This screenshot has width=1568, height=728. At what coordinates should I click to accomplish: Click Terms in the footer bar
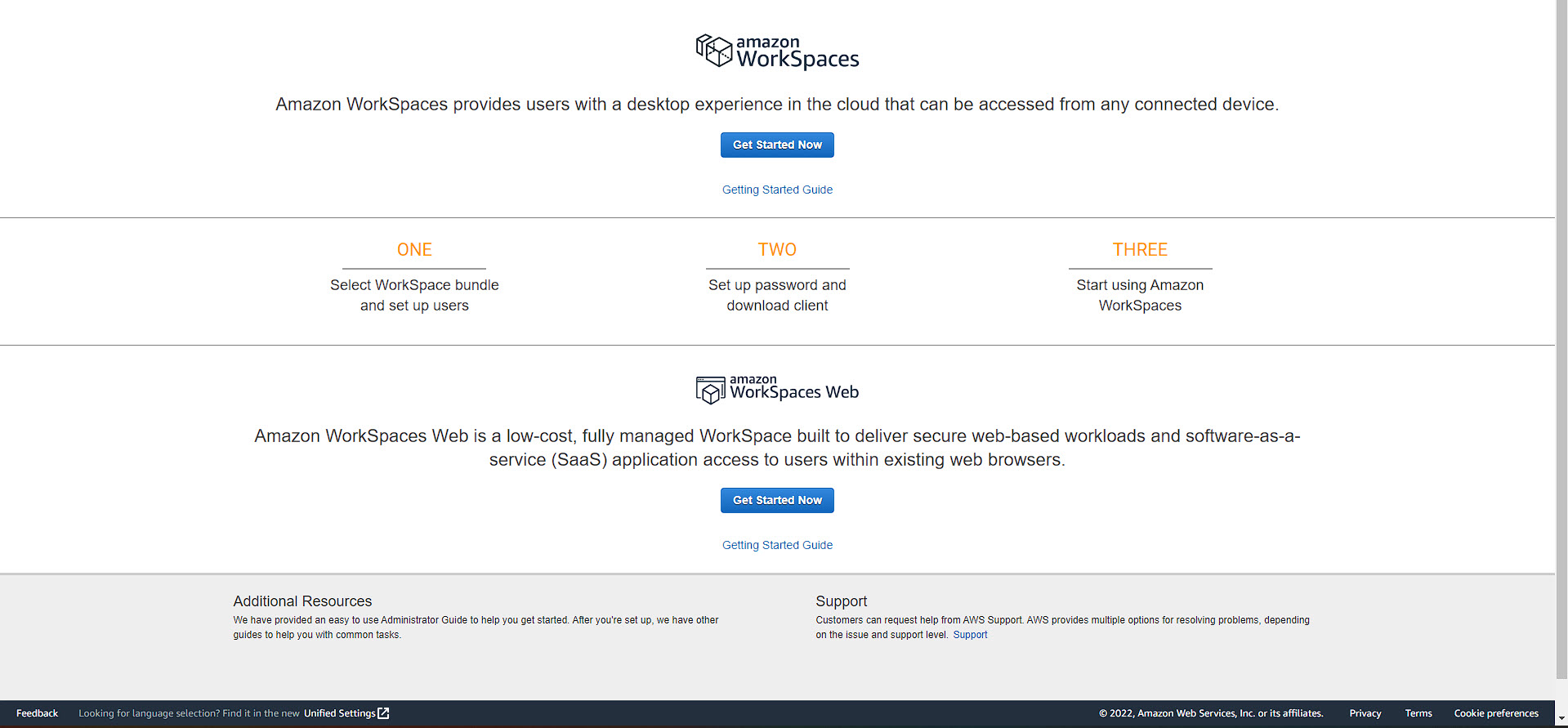(x=1418, y=712)
